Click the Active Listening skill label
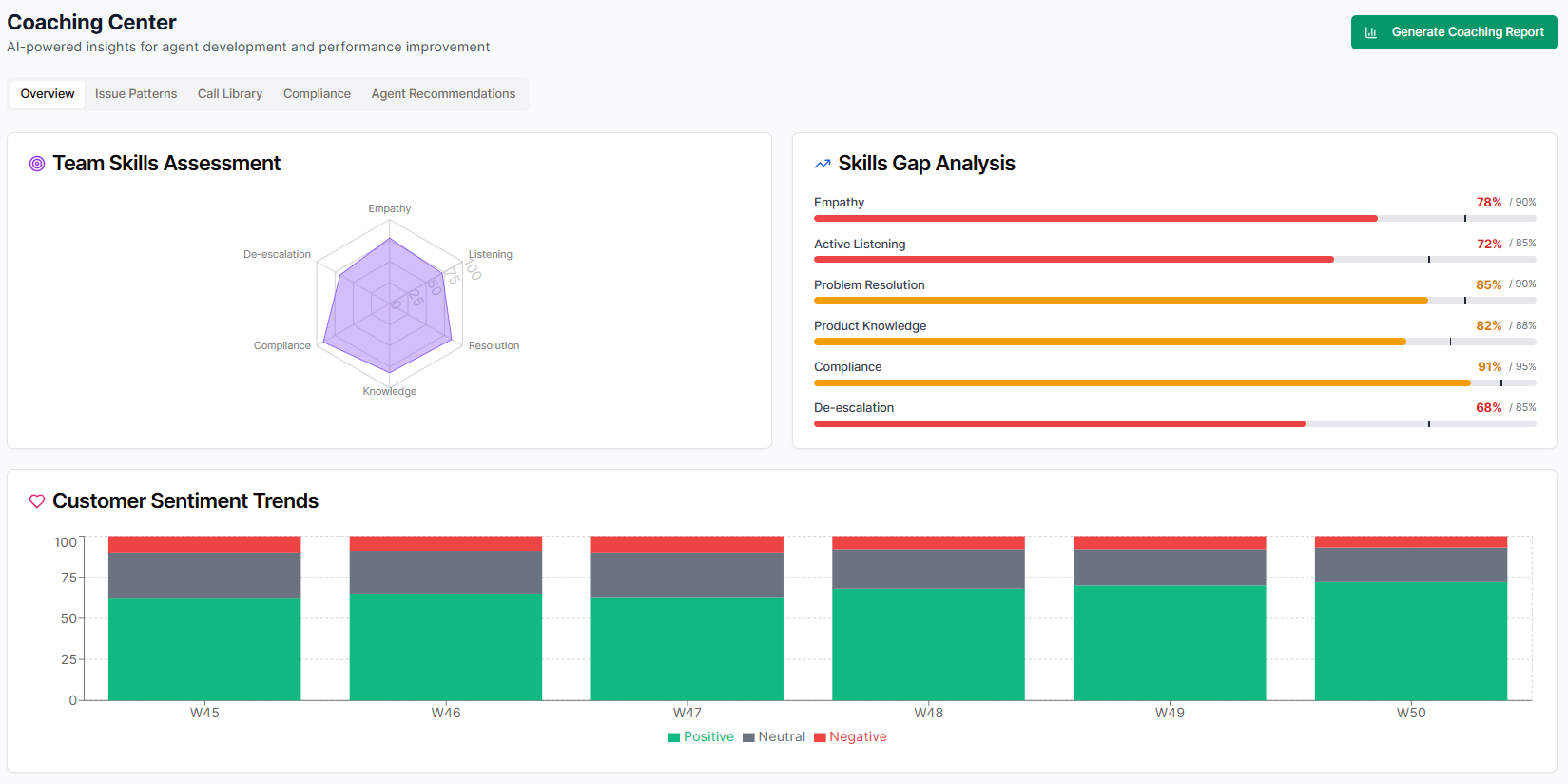This screenshot has height=784, width=1568. tap(860, 245)
